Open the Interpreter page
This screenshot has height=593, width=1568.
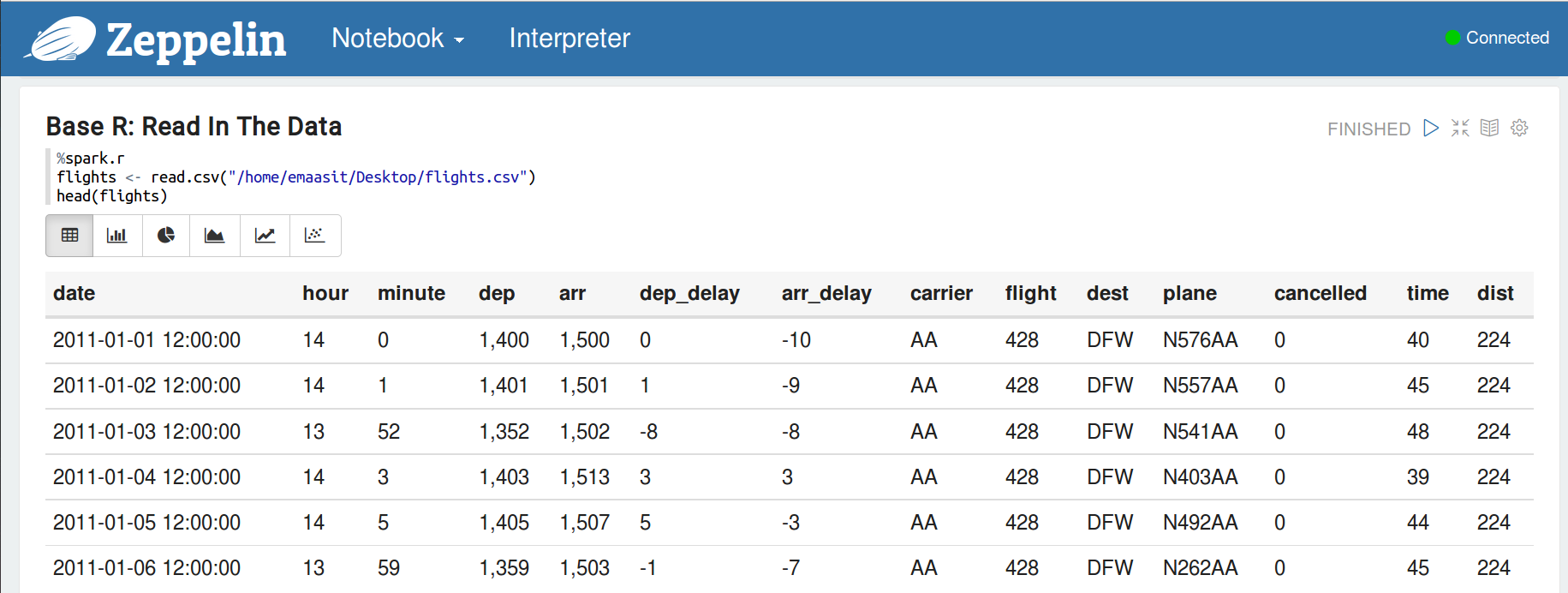click(569, 39)
